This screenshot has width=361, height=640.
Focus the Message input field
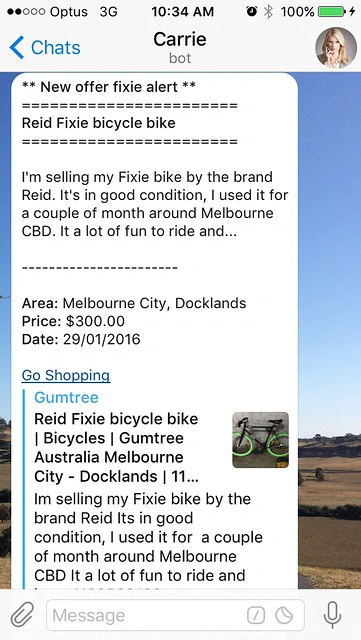tap(175, 615)
